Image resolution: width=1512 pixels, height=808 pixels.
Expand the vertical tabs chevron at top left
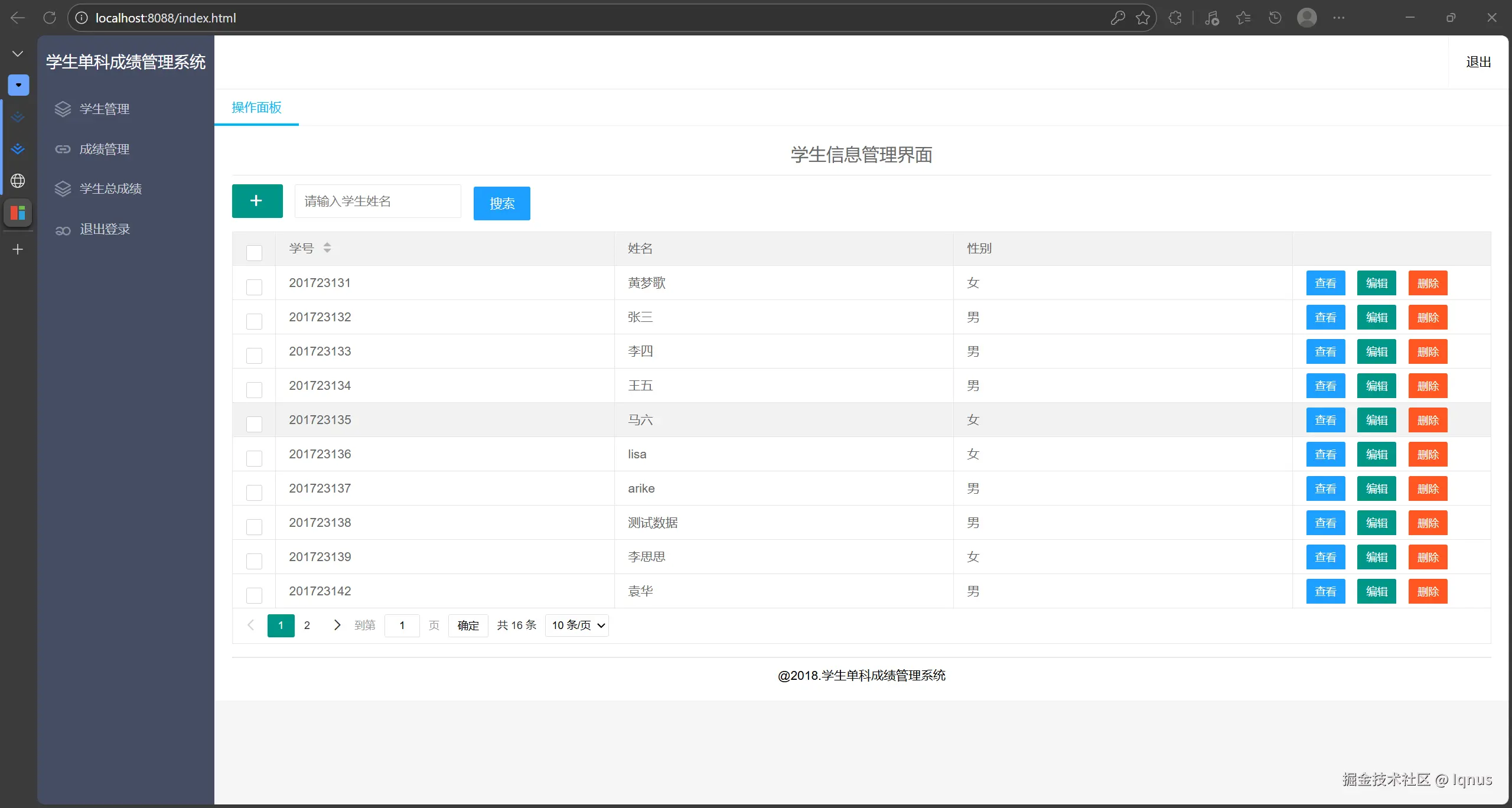click(x=18, y=54)
